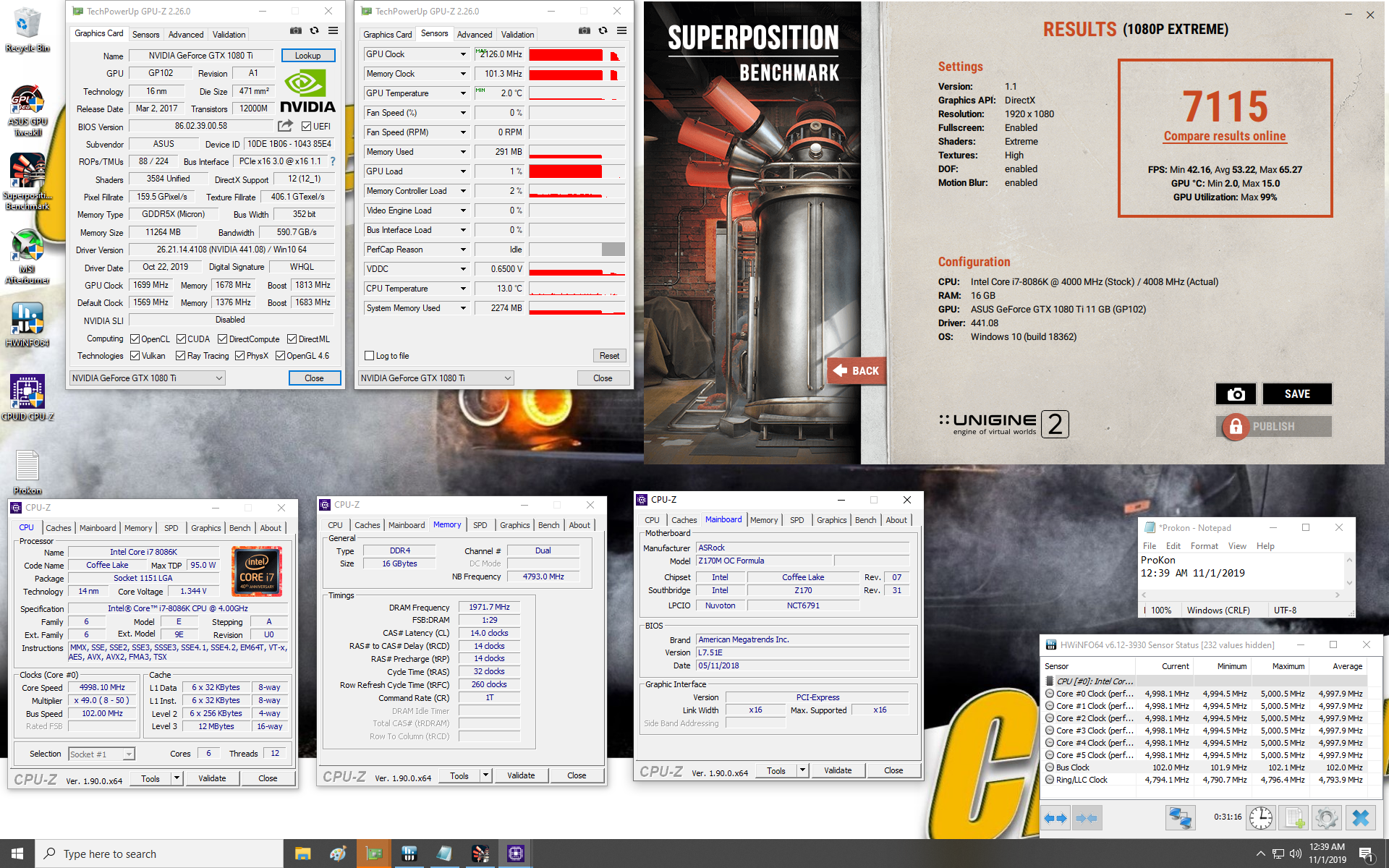Open the Memory Clock sensor dropdown
Screen dimensions: 1389x868
click(x=463, y=74)
